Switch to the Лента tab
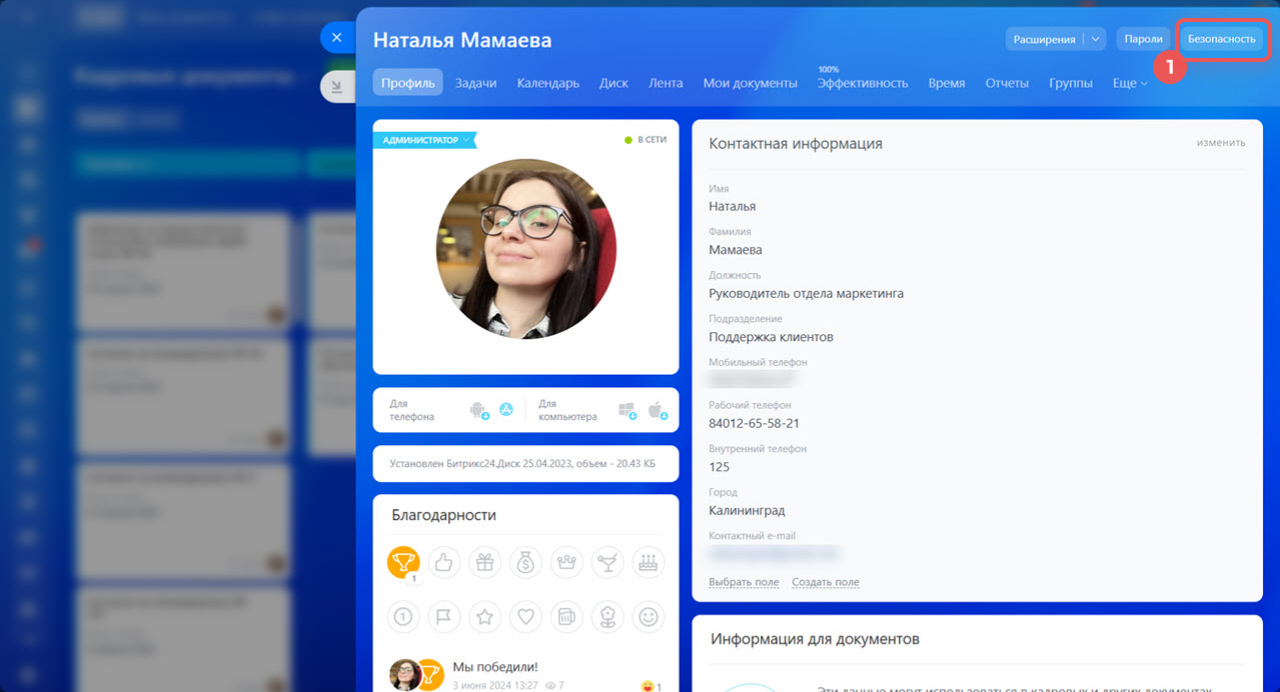The image size is (1280, 692). (666, 83)
